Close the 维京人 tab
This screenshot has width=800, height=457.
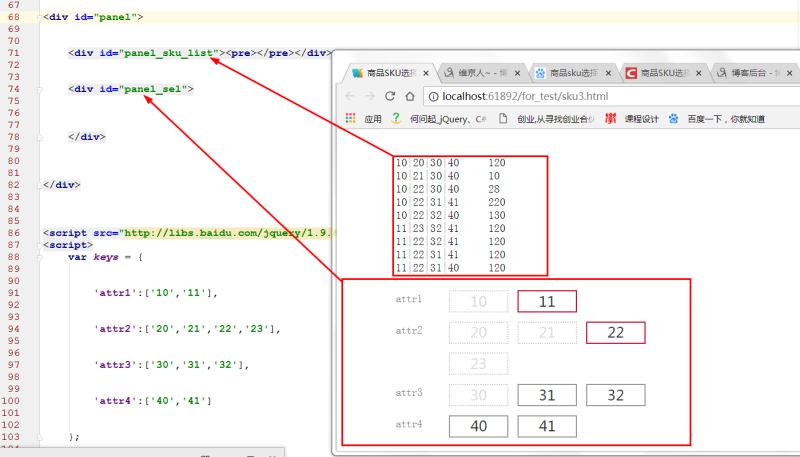point(517,73)
